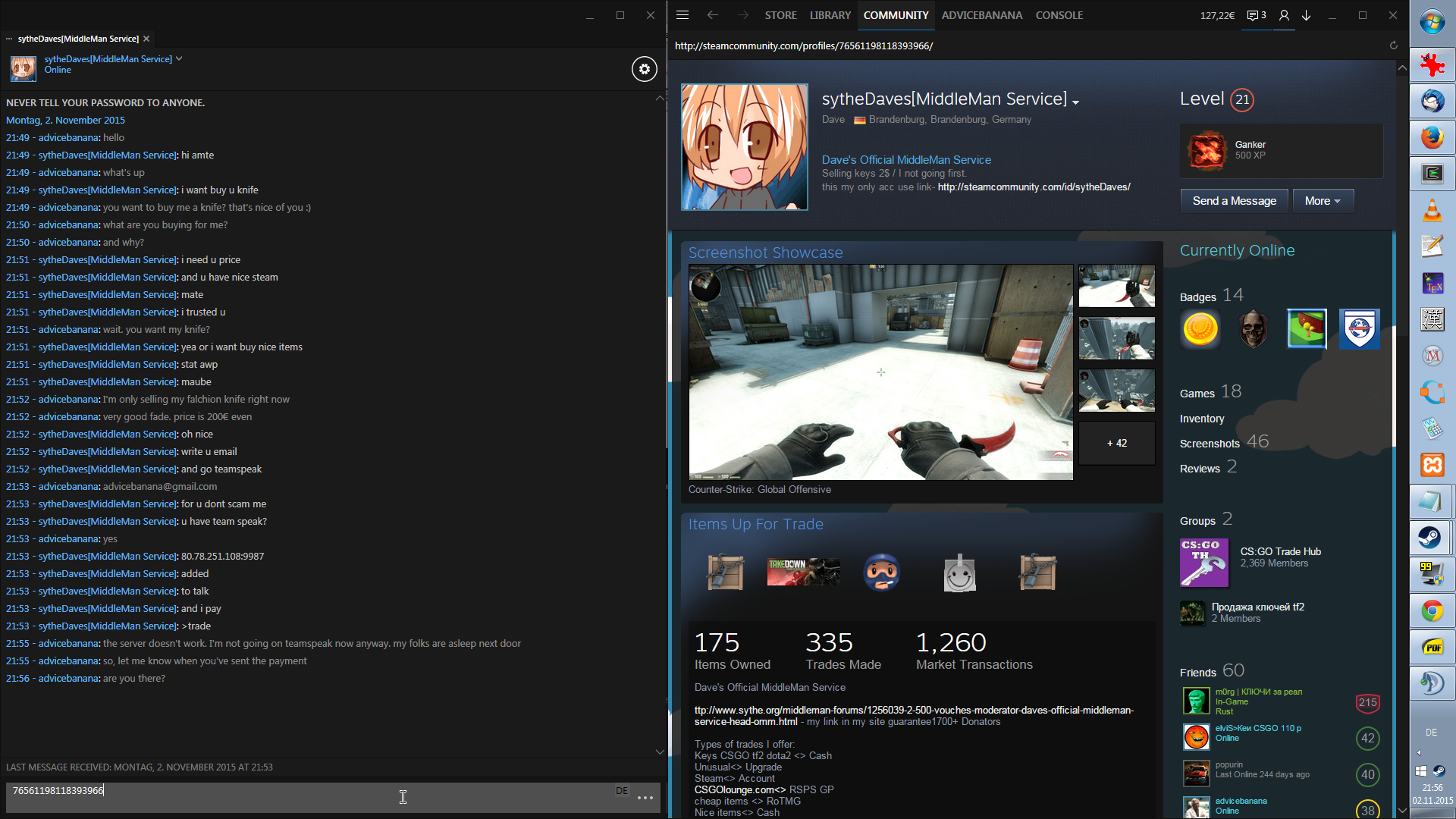Viewport: 1456px width, 819px height.
Task: Click the Steam icon in Windows taskbar
Action: (x=1431, y=538)
